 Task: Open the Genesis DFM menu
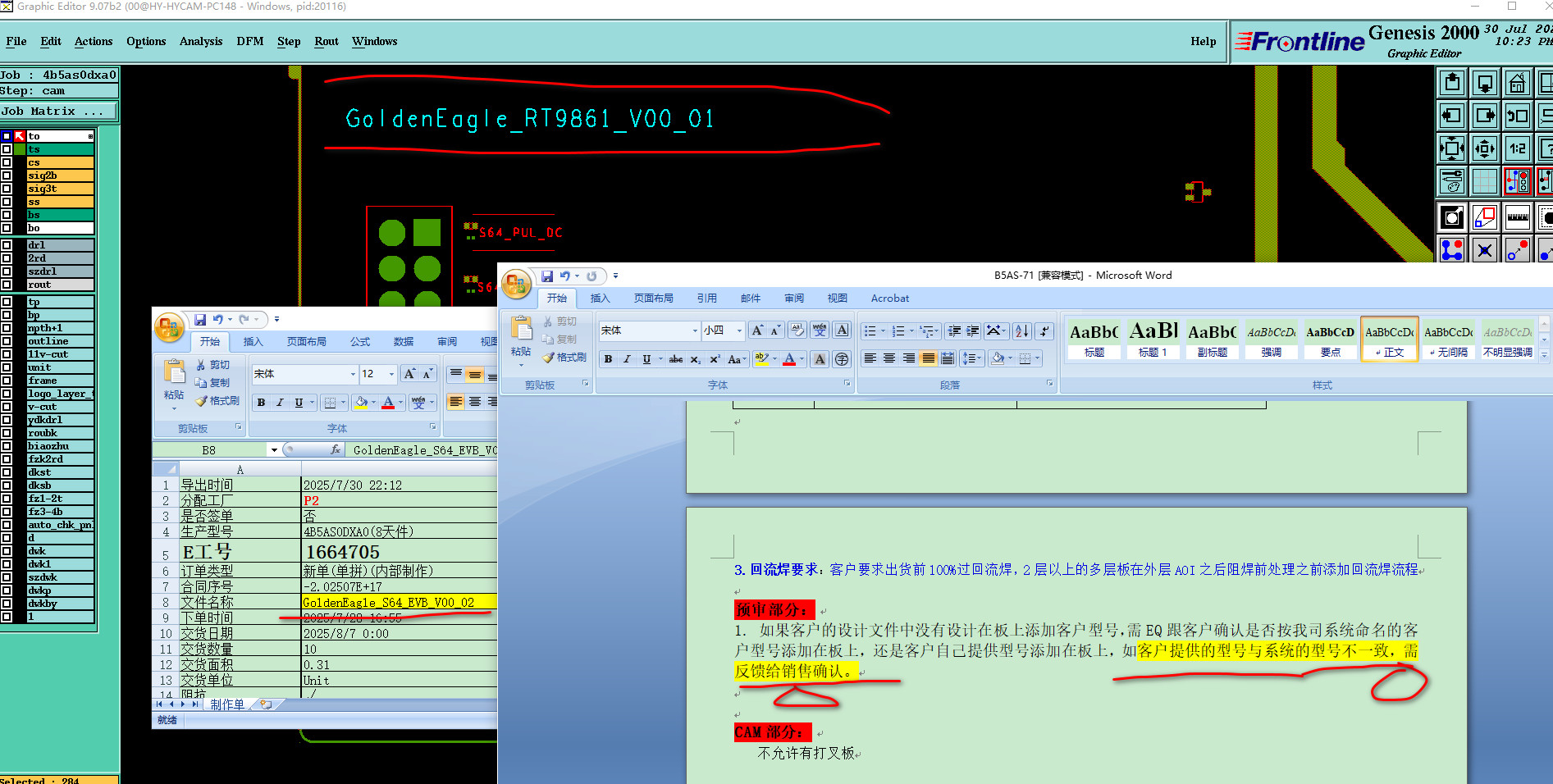coord(250,41)
